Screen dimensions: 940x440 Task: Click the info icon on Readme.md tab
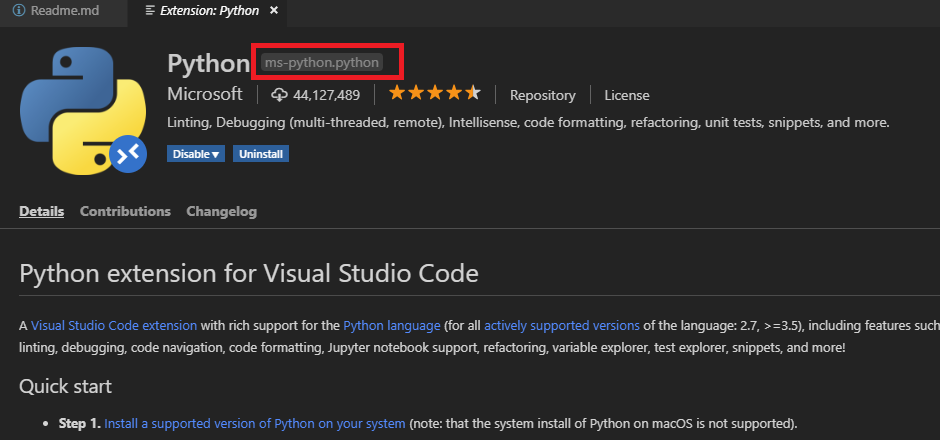pyautogui.click(x=19, y=11)
